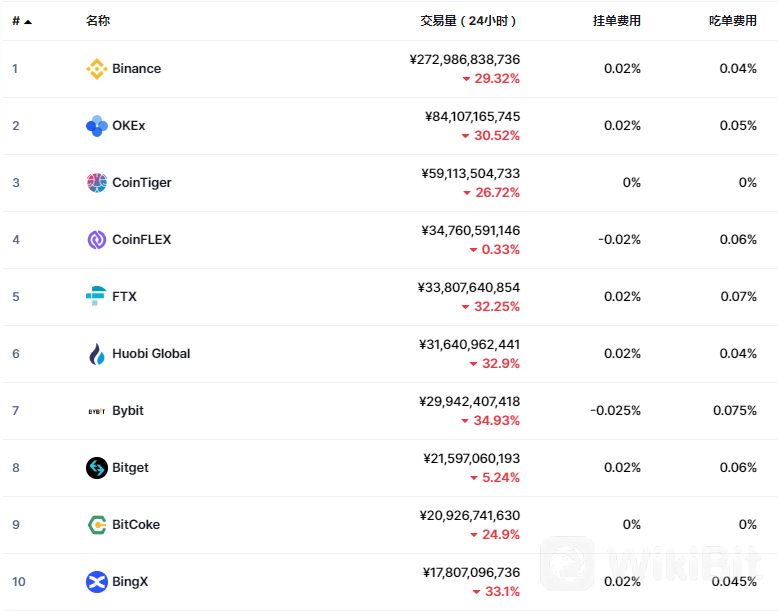Screen dimensions: 778x611
Task: Open the Bitget black circle logo
Action: 97,468
